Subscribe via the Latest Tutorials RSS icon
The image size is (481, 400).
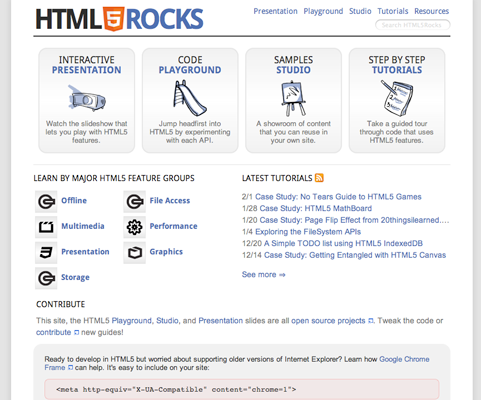[319, 178]
